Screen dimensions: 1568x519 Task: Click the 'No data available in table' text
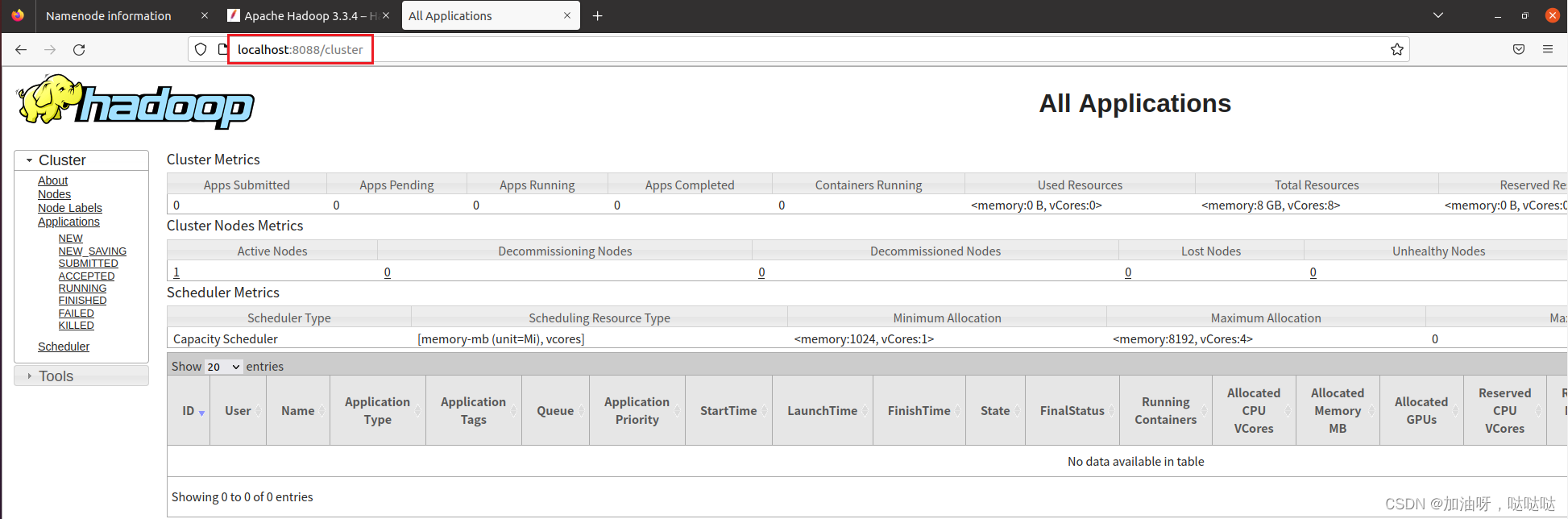coord(1136,462)
